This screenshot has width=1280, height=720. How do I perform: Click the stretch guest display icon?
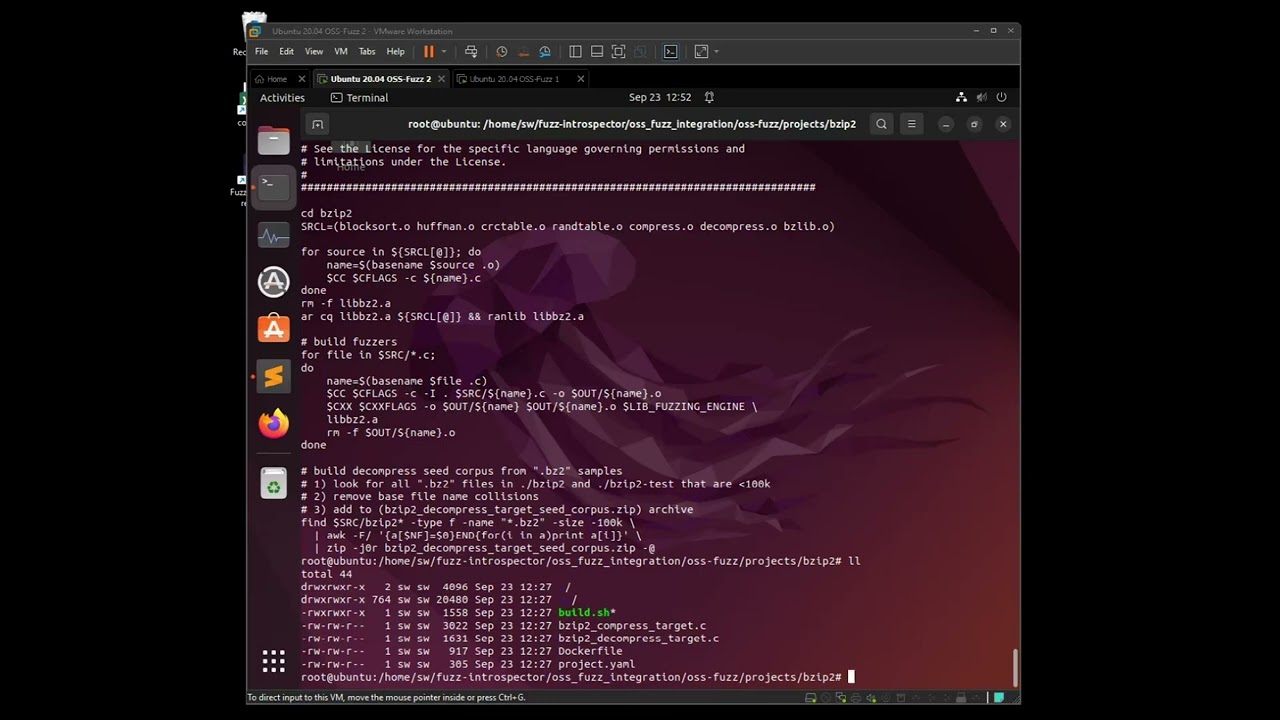point(701,51)
